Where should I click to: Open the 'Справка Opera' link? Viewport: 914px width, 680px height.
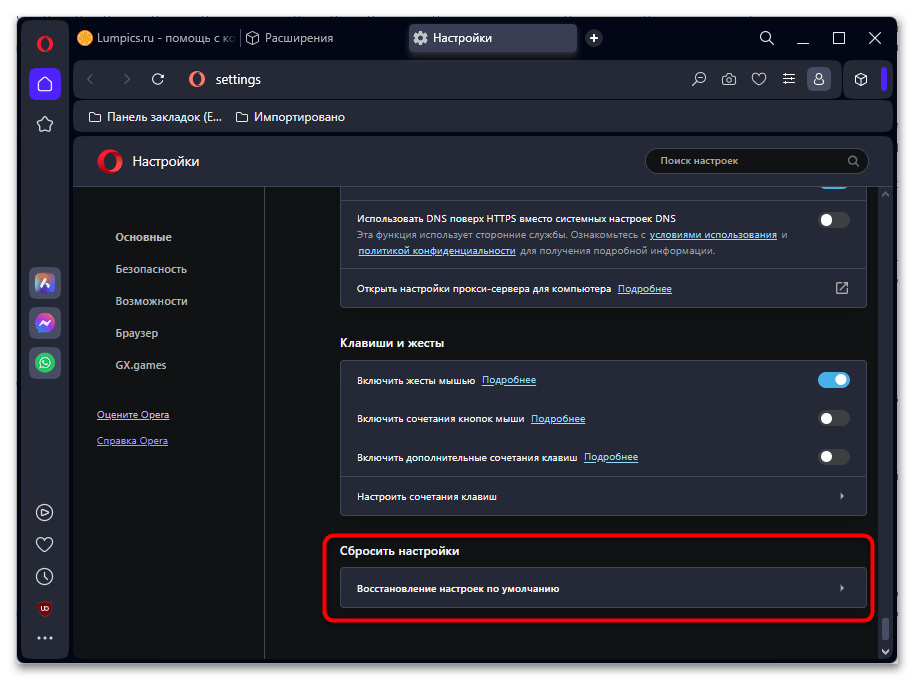(132, 441)
